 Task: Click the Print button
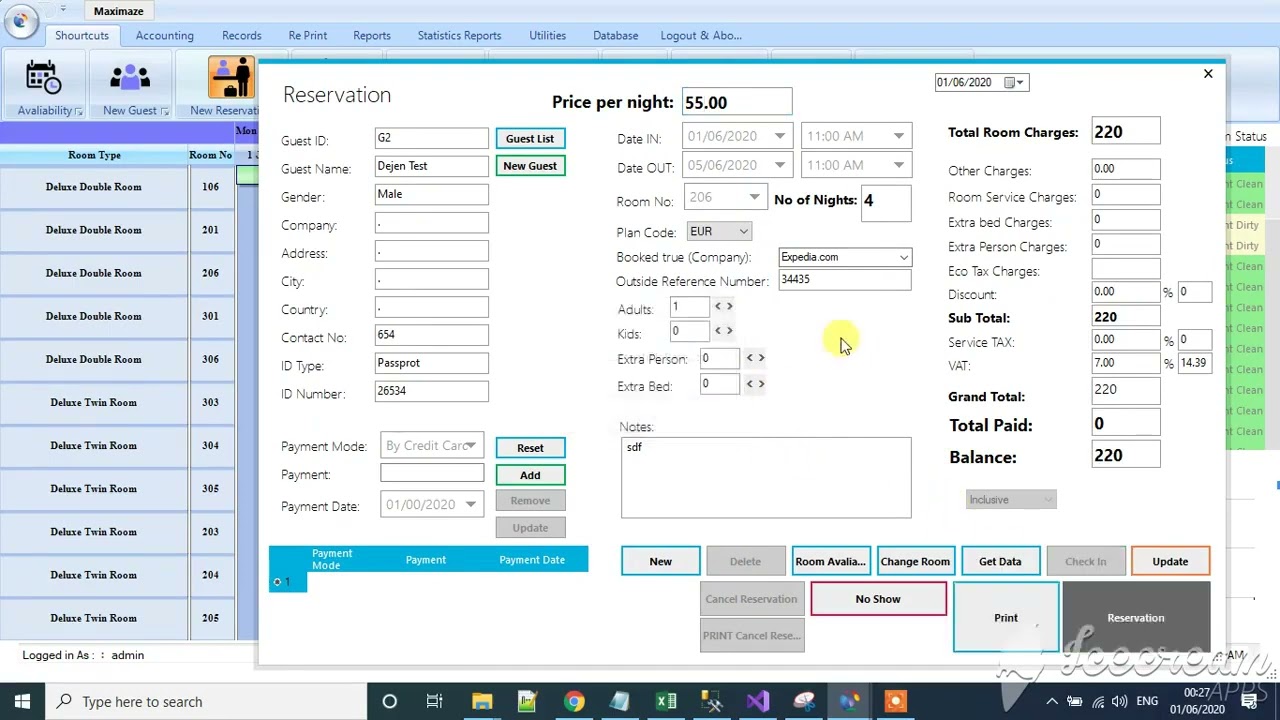coord(1006,618)
